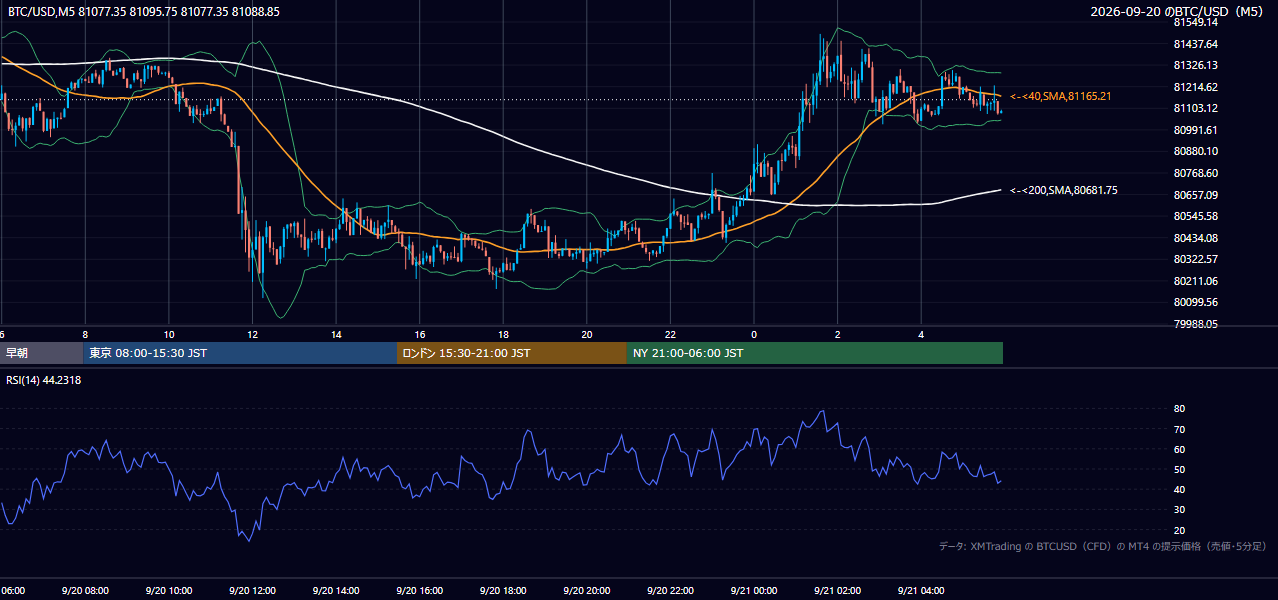Image resolution: width=1278 pixels, height=600 pixels.
Task: Click the 80099.56 price axis value
Action: 1195,302
